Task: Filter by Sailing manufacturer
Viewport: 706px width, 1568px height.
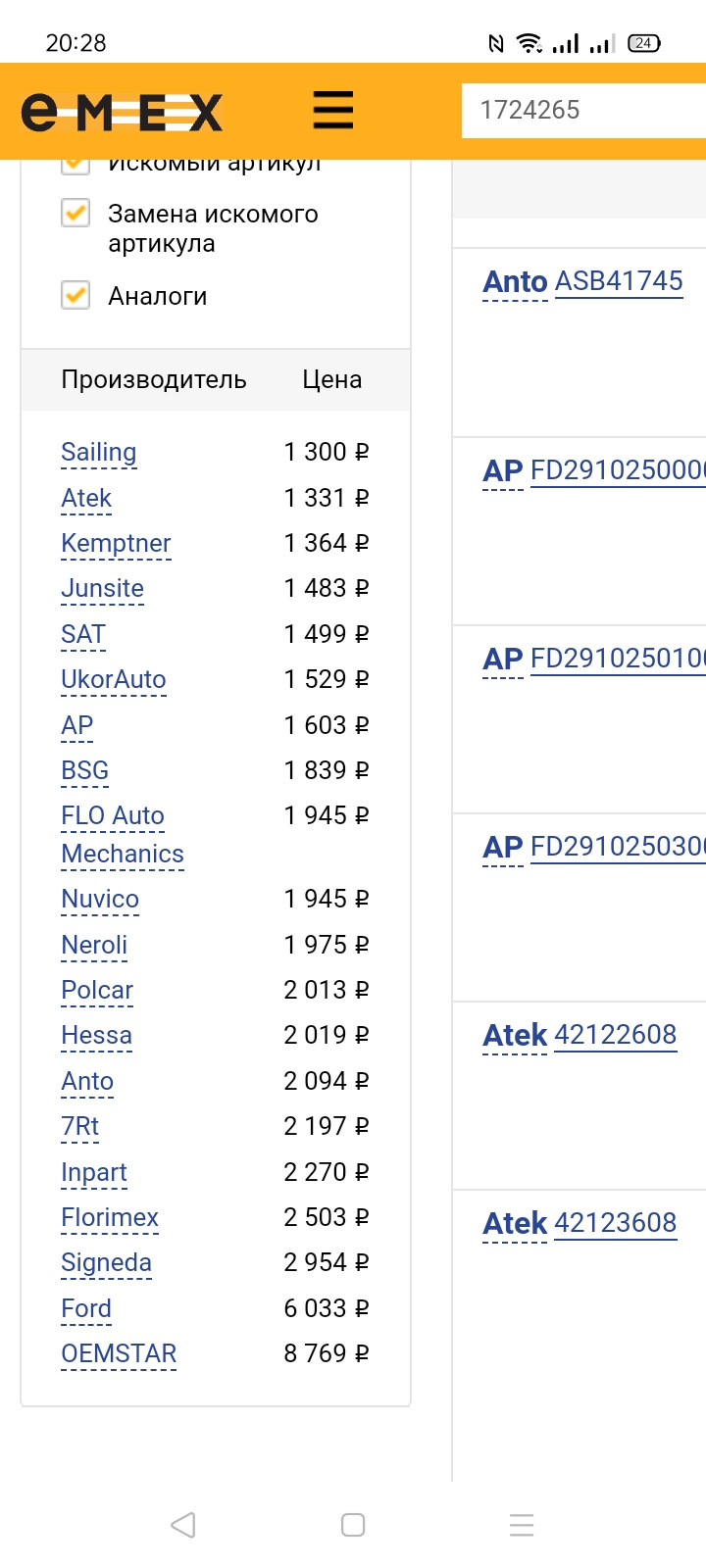Action: click(x=98, y=452)
